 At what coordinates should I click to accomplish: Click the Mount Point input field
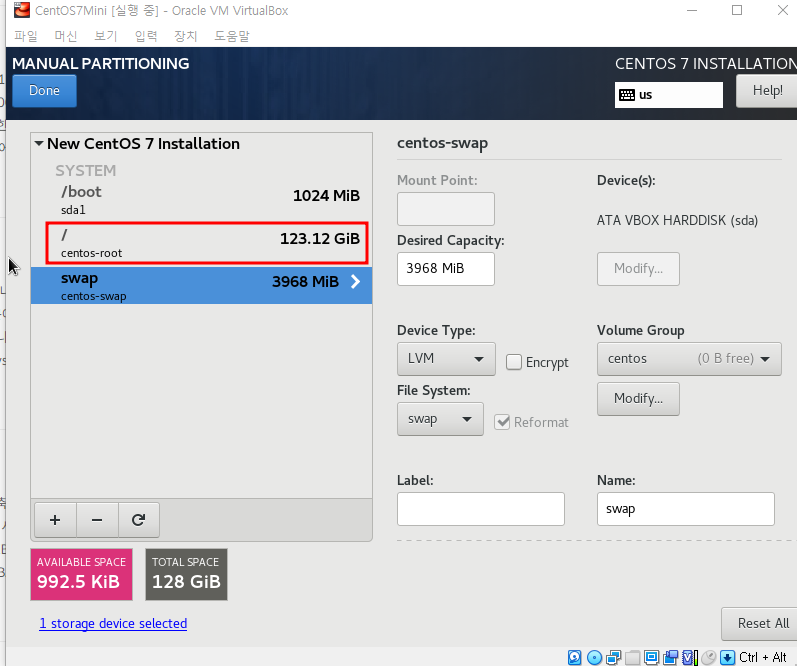pyautogui.click(x=446, y=208)
